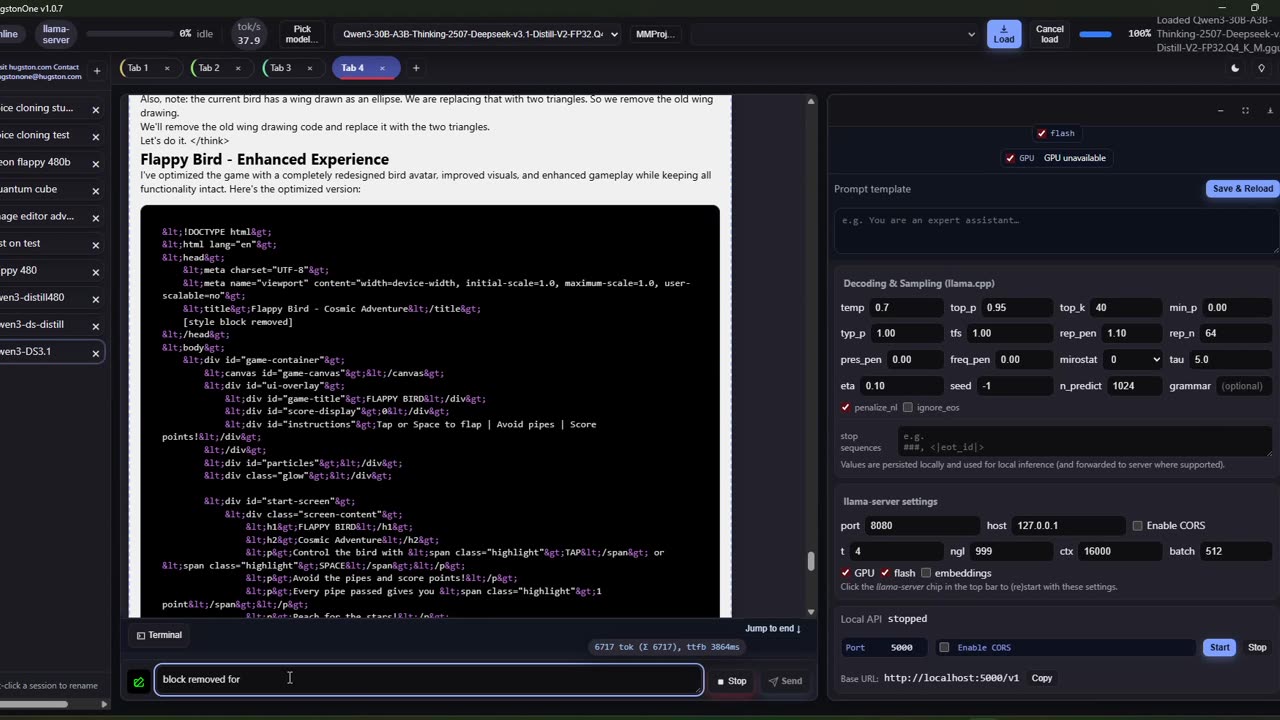Toggle dark mode moon icon
The image size is (1280, 720).
pyautogui.click(x=1235, y=68)
